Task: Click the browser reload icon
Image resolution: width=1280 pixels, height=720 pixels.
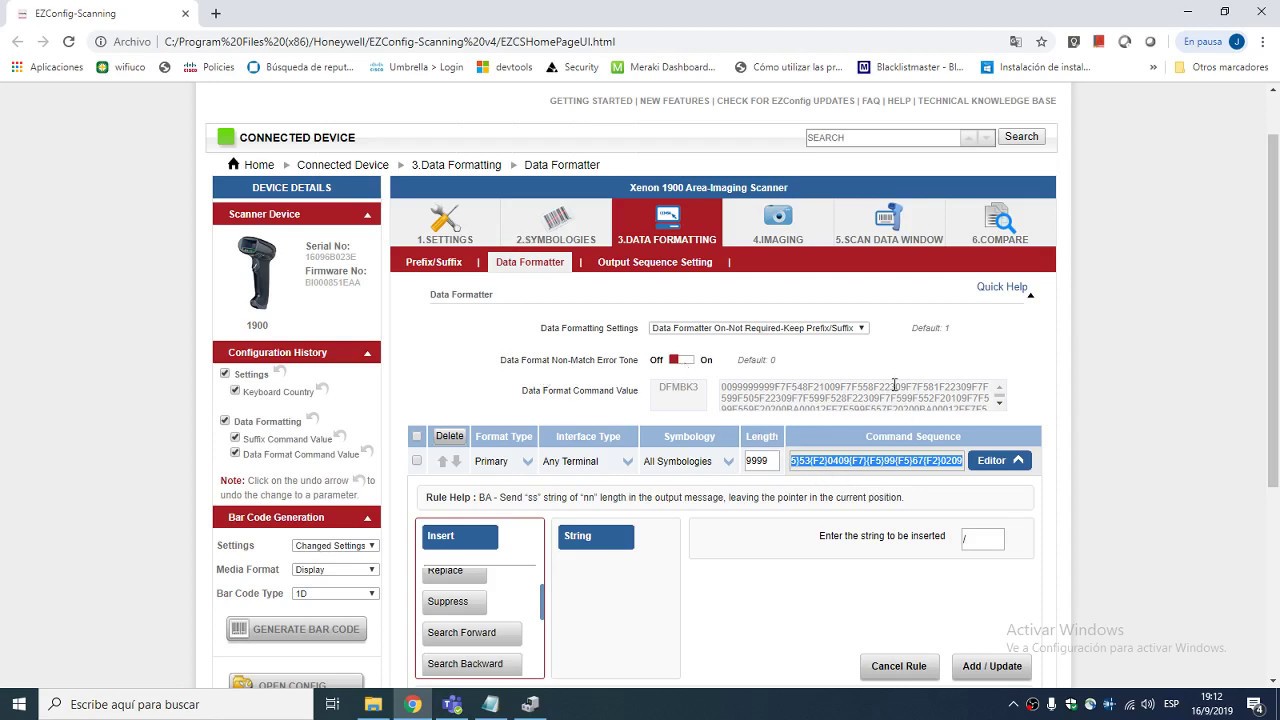Action: tap(68, 41)
